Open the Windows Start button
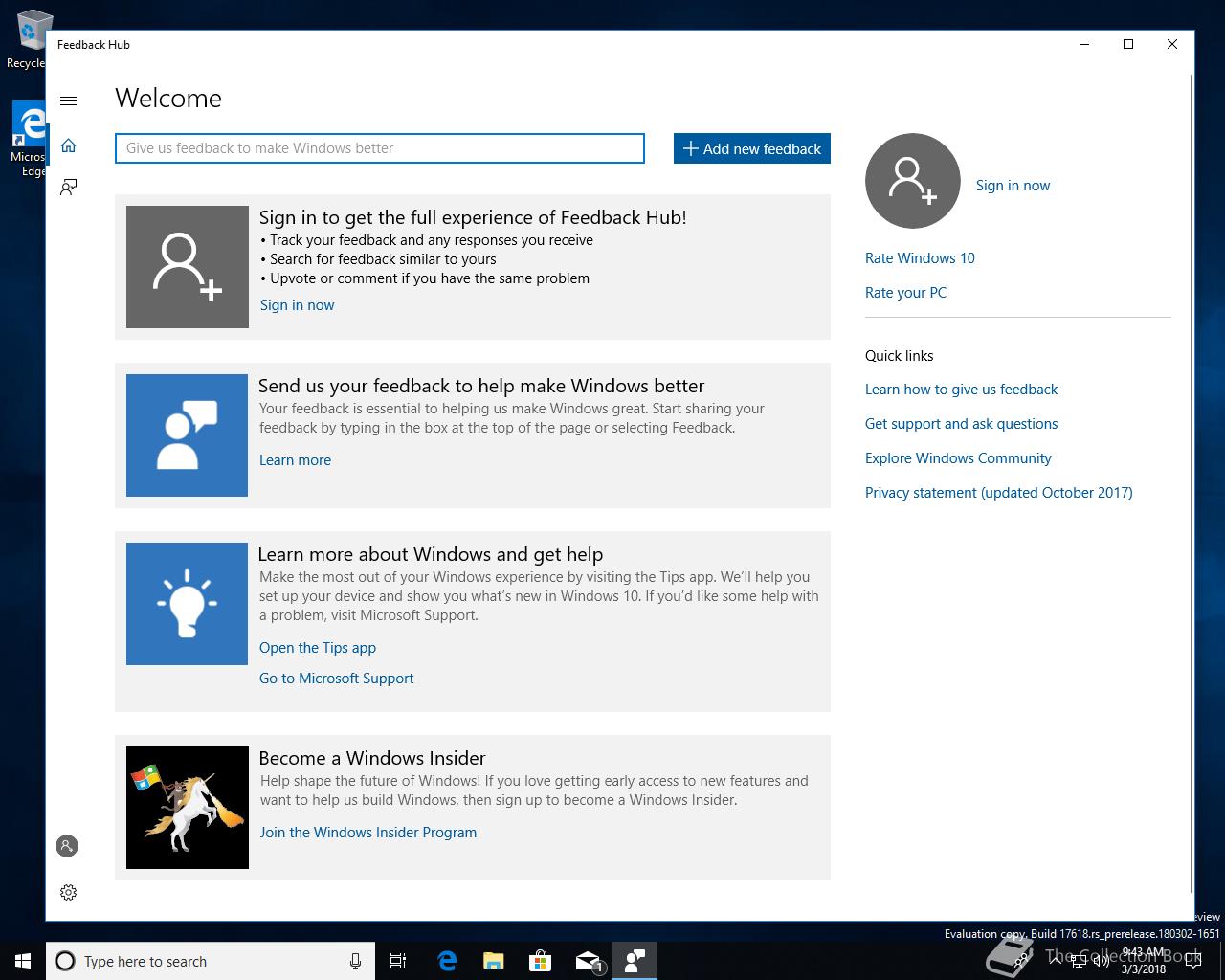This screenshot has height=980, width=1225. click(23, 961)
